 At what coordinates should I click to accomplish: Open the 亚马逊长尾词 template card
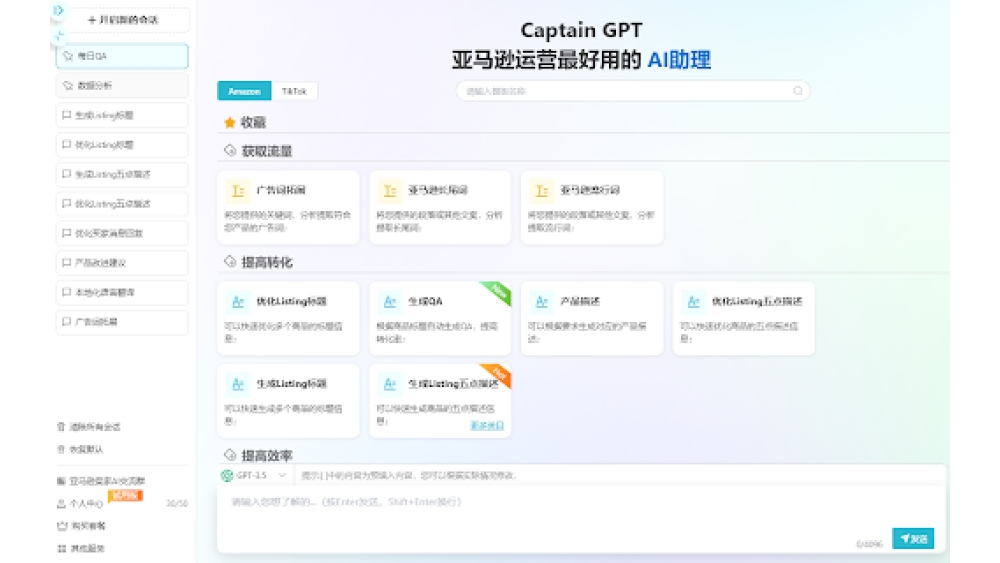440,207
